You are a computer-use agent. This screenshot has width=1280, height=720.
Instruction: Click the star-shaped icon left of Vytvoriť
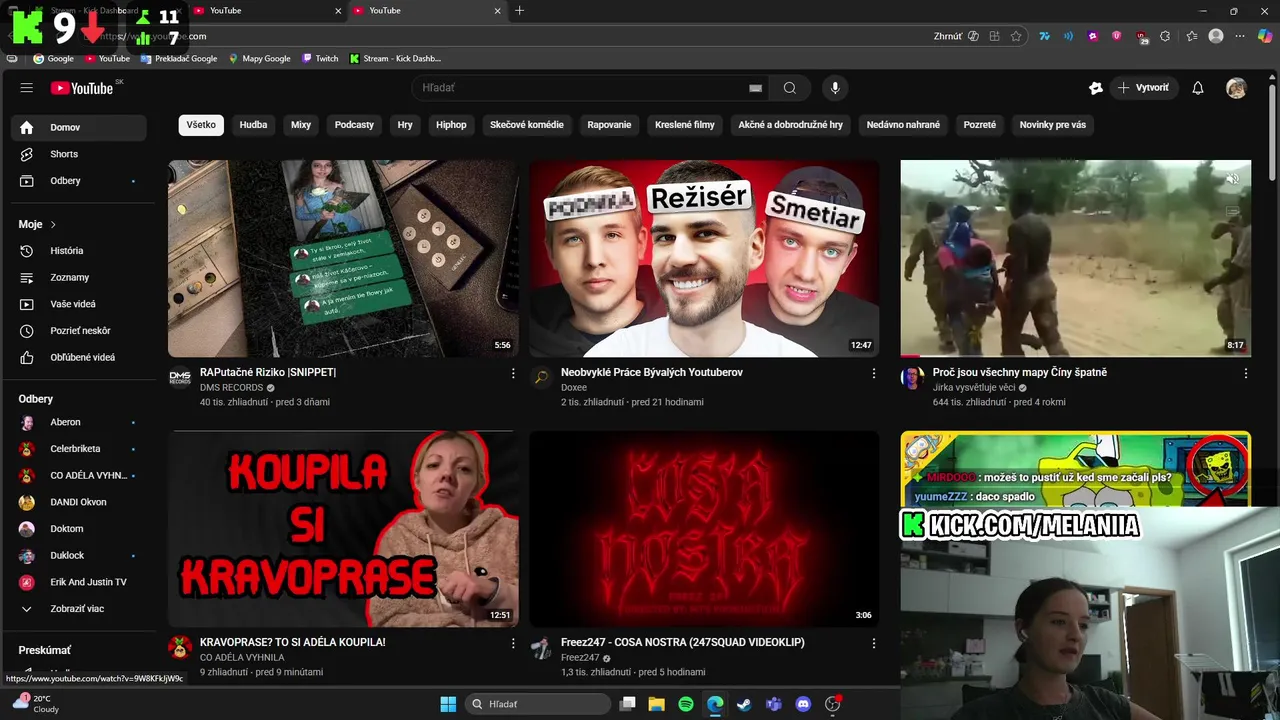[1096, 88]
